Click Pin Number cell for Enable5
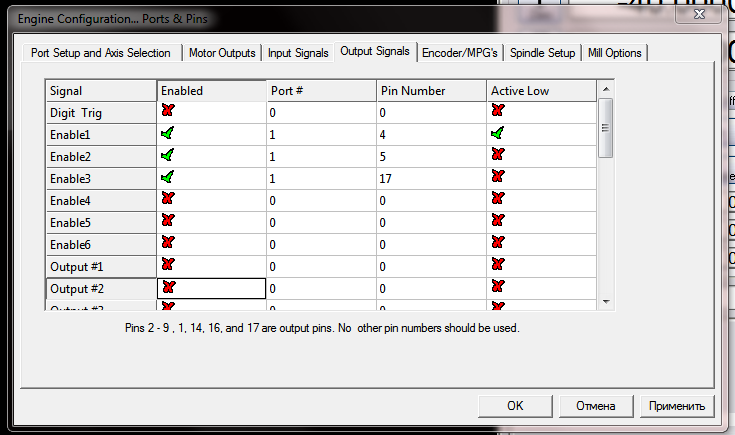 (431, 223)
